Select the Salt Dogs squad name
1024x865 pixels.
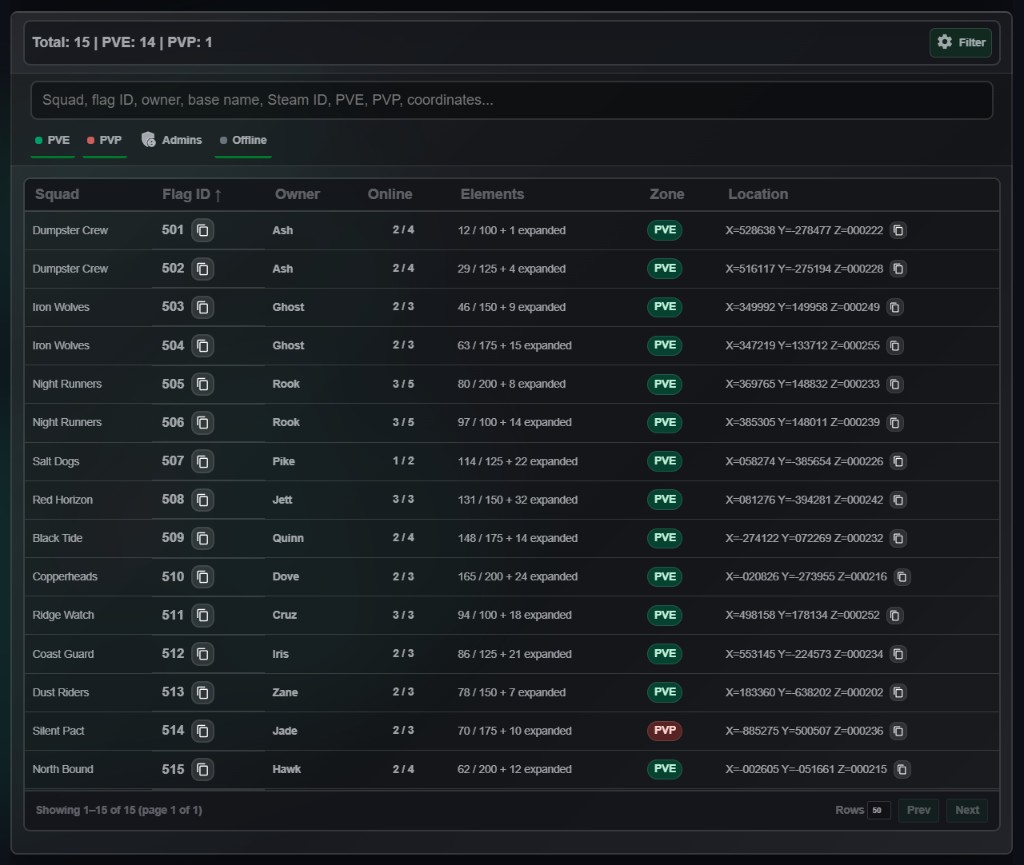[56, 462]
